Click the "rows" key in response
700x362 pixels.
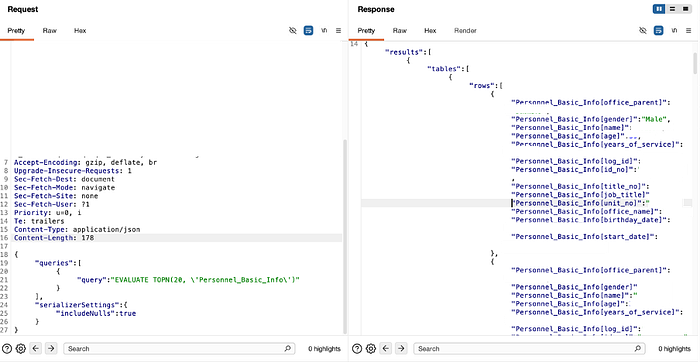click(x=484, y=86)
